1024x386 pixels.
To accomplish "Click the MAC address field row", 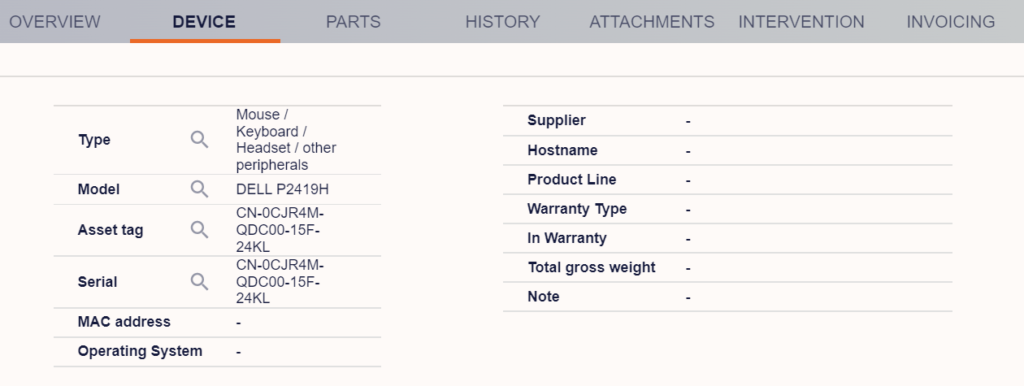I will click(x=217, y=323).
